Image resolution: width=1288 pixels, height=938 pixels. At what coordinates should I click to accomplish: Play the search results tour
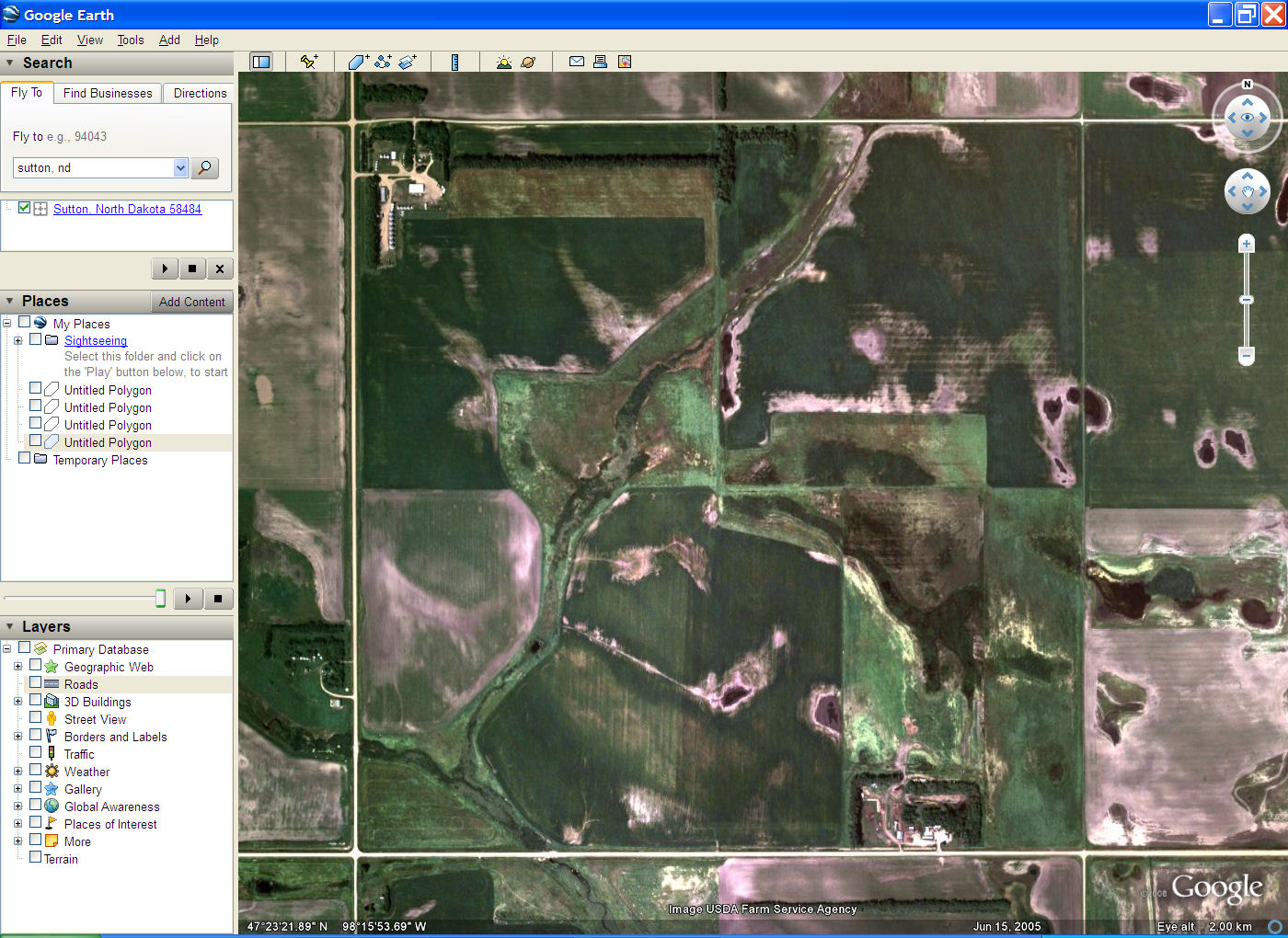[x=165, y=269]
